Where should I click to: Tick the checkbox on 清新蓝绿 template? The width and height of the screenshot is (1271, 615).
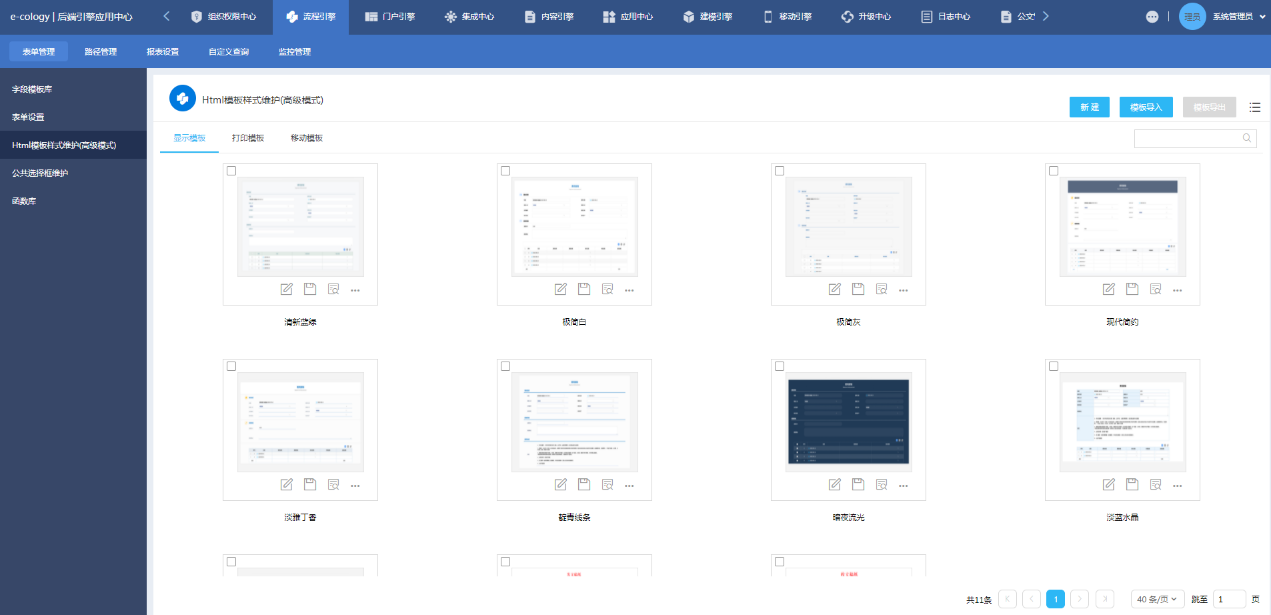point(231,171)
